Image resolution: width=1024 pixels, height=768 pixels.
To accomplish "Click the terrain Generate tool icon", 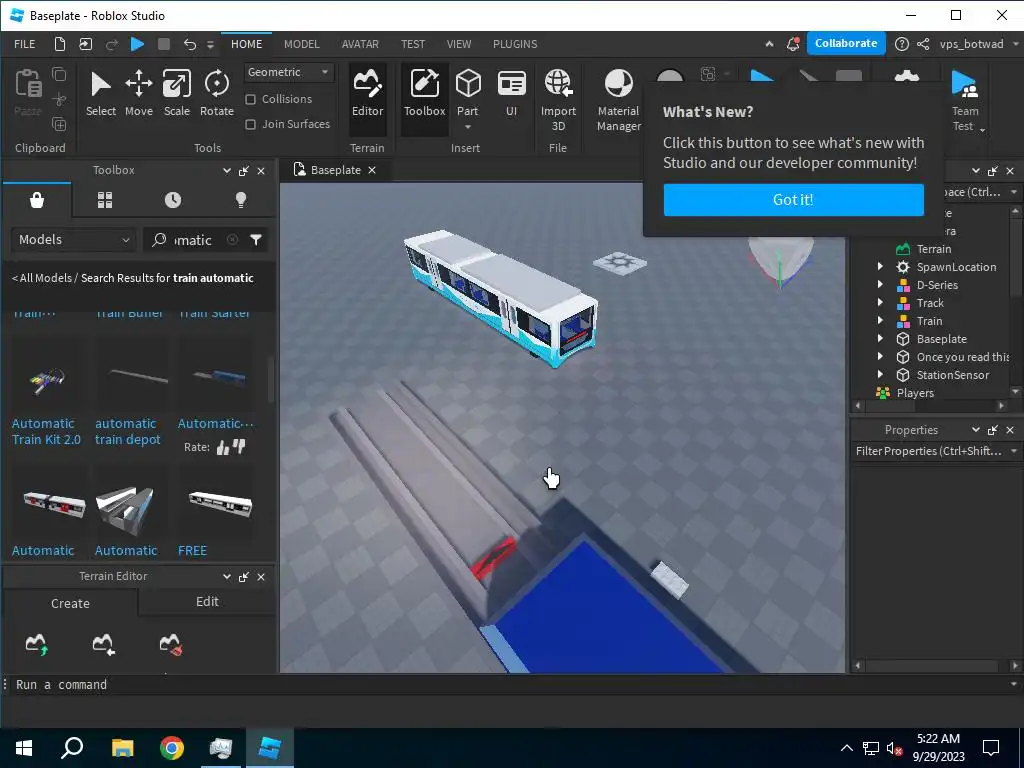I will [x=37, y=644].
